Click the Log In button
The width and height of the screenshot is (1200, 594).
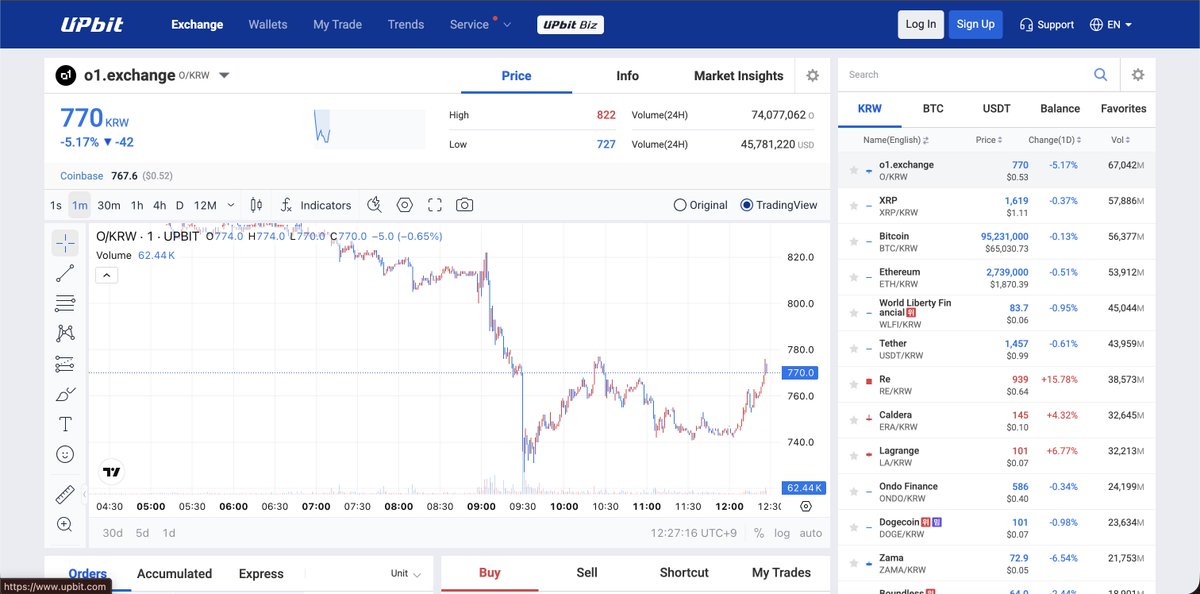921,25
